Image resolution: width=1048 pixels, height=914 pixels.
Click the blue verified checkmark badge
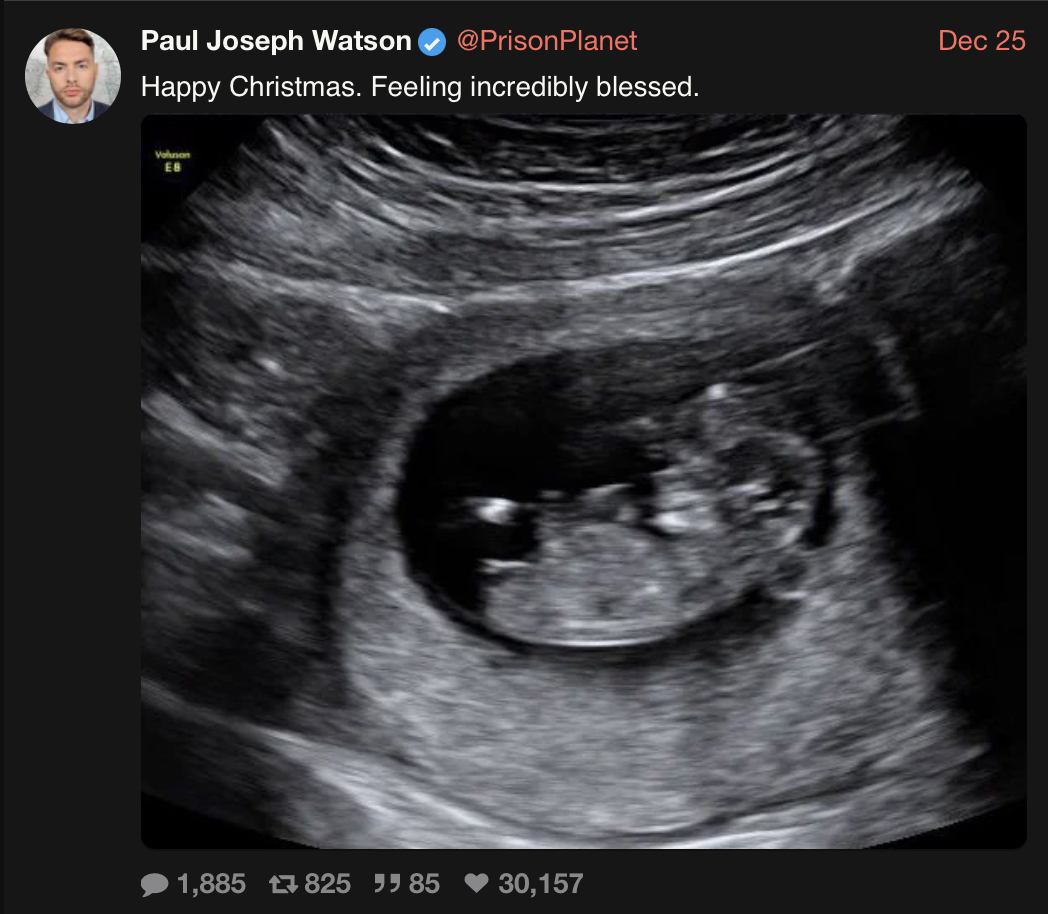432,42
